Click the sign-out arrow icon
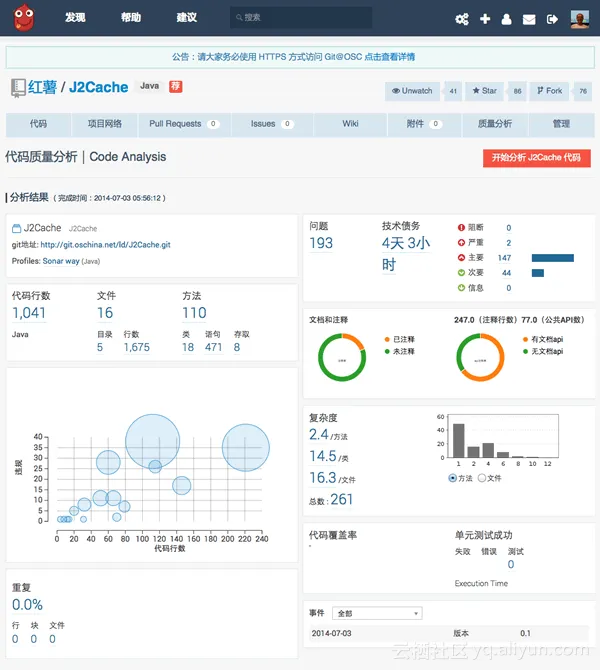The height and width of the screenshot is (670, 600). [552, 19]
